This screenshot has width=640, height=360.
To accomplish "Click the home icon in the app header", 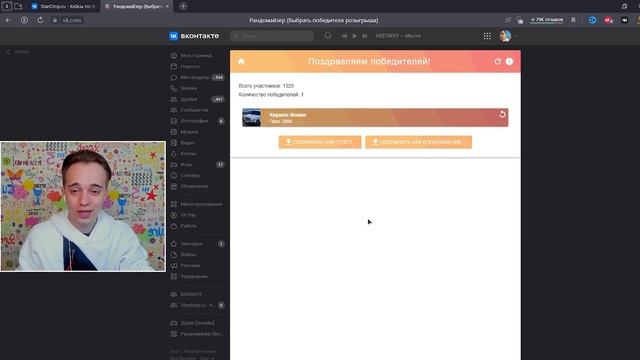I will tap(241, 61).
